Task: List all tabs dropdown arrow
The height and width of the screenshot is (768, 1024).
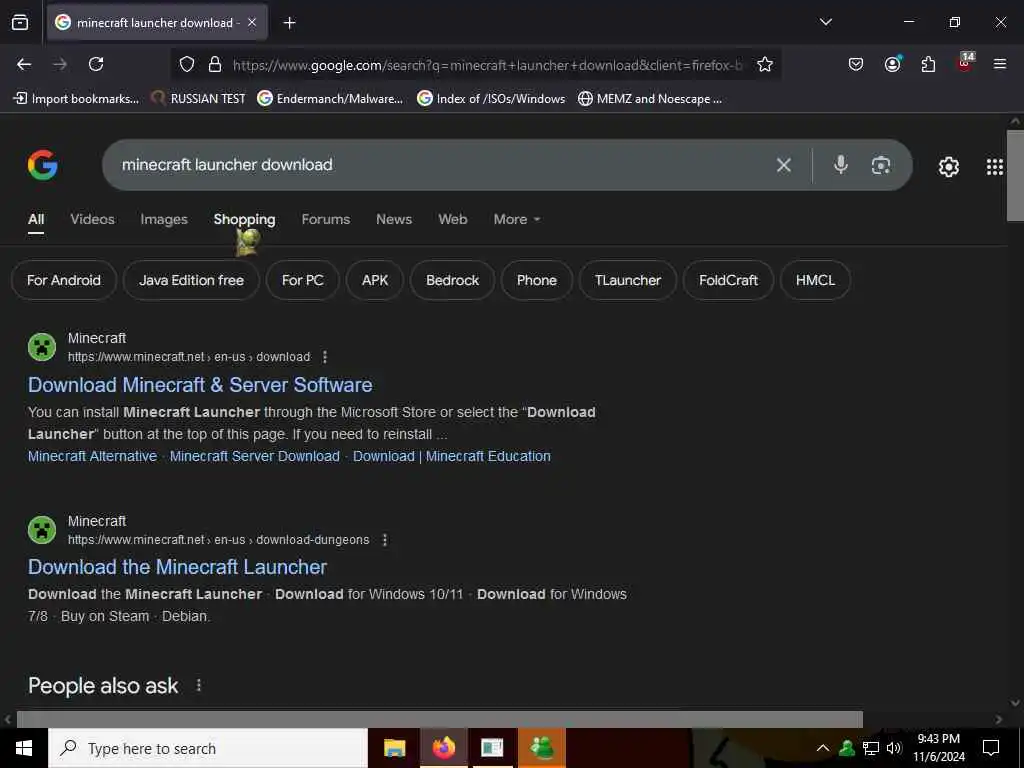Action: point(825,22)
